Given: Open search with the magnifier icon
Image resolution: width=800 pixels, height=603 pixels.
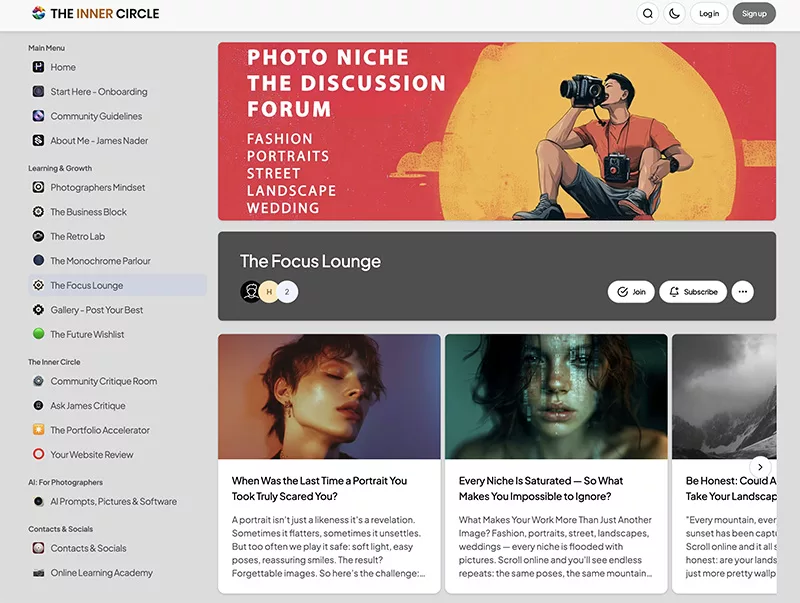Looking at the screenshot, I should pos(648,13).
